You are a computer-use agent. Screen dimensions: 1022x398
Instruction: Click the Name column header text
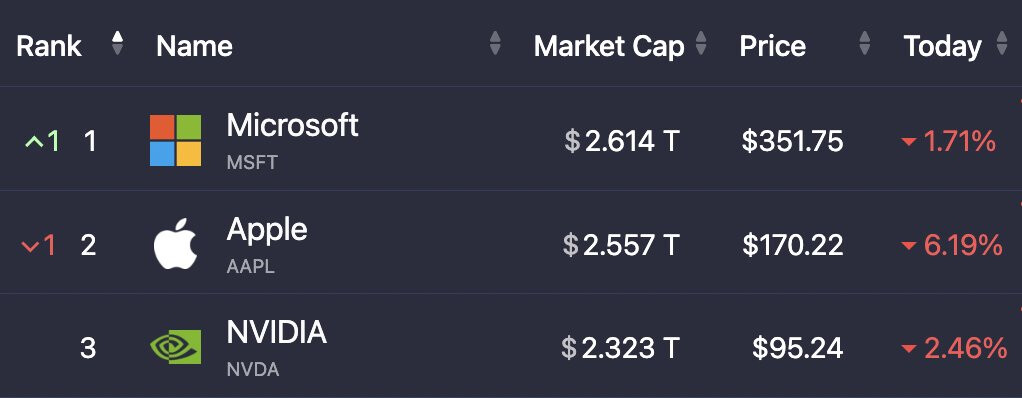(194, 46)
